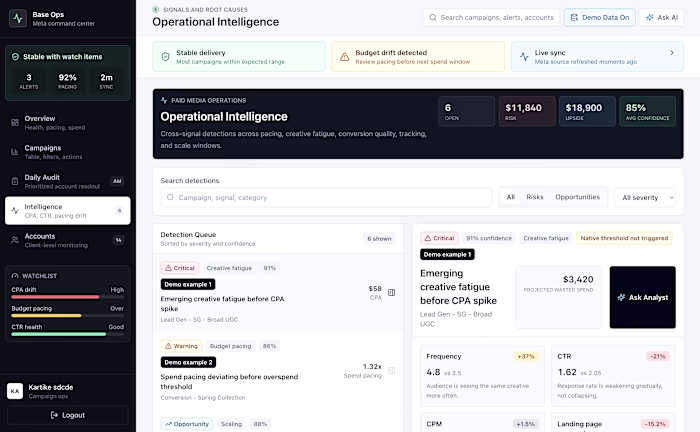The height and width of the screenshot is (432, 700).
Task: Click the CTR health green progress bar
Action: pos(58,334)
